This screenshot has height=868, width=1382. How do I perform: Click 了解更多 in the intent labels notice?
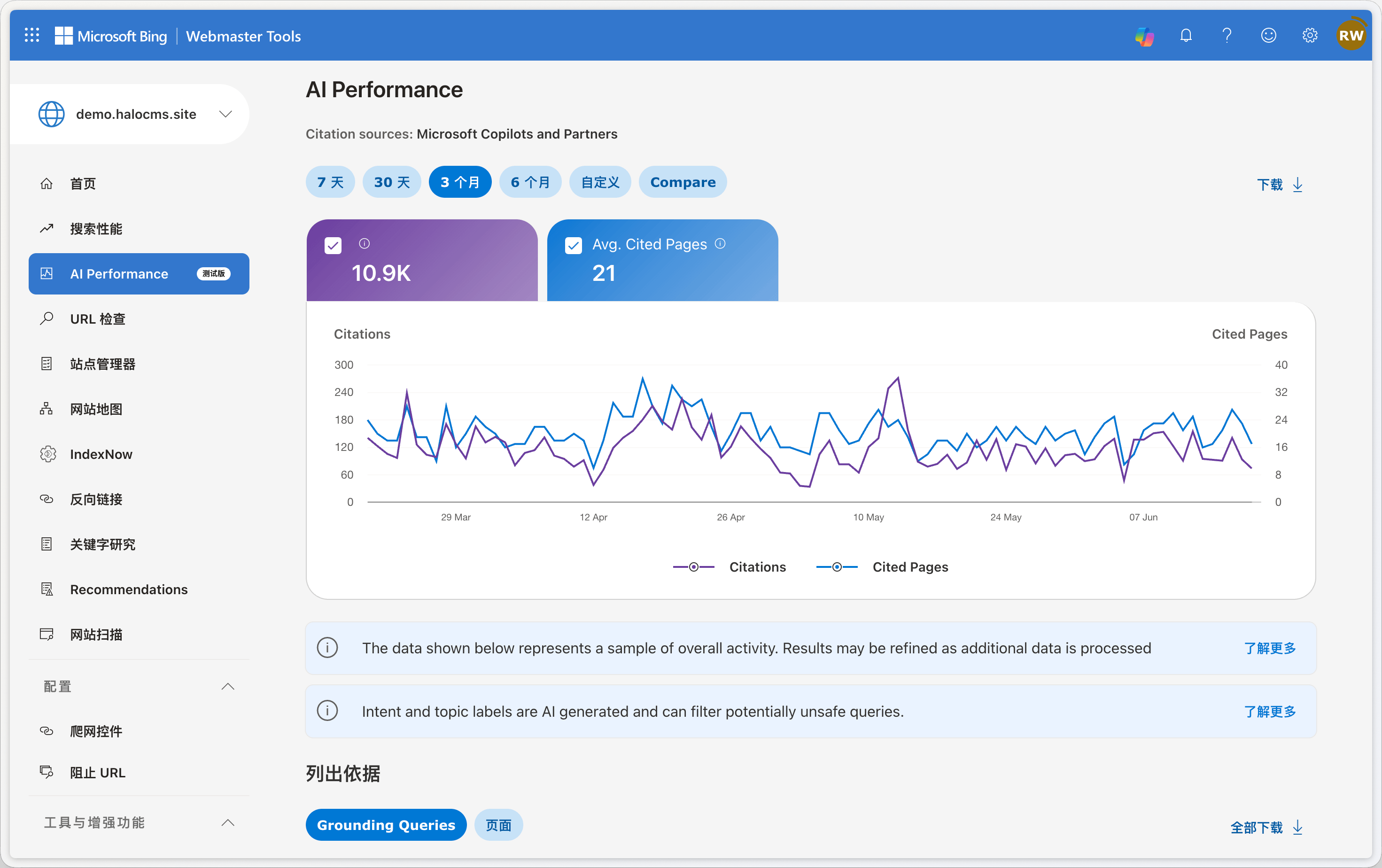1270,711
